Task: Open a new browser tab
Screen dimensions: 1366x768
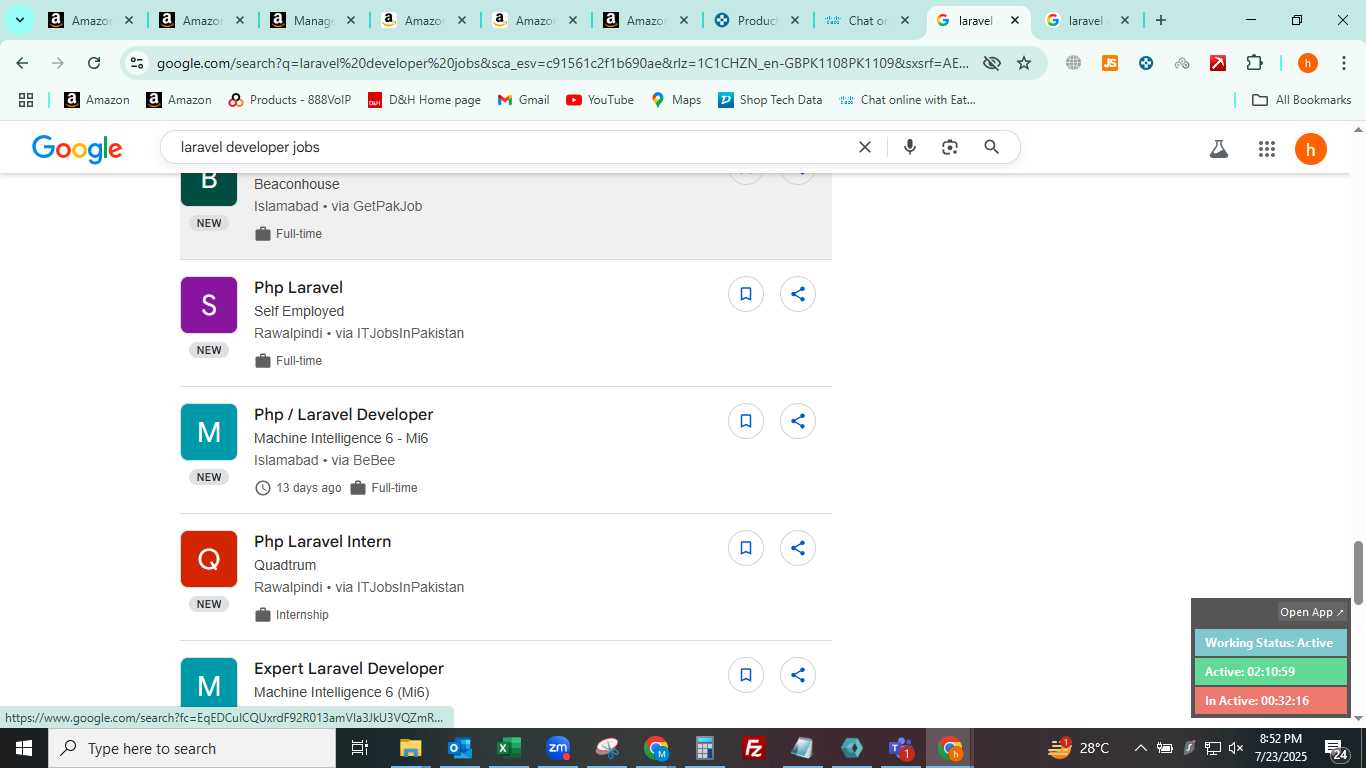Action: coord(1160,20)
